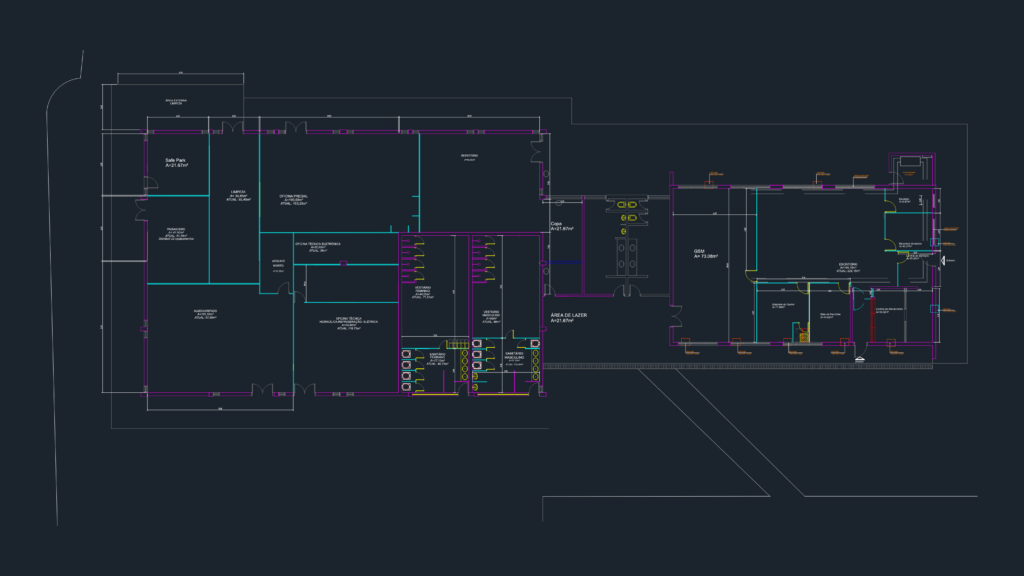Select the OFICINA TÉCNICA ELETRÔNICA label

tap(318, 247)
